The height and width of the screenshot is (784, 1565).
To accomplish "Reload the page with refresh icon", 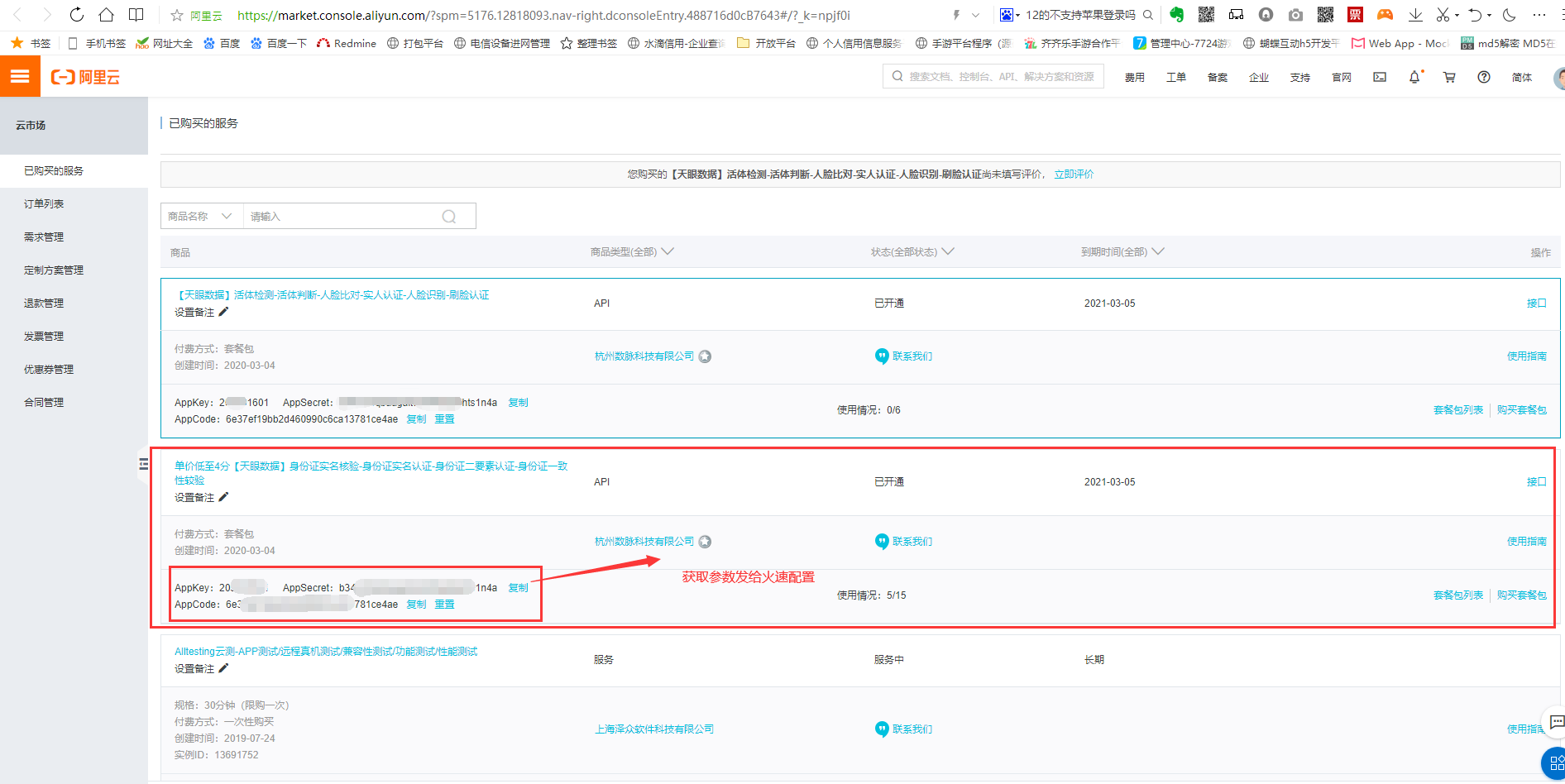I will 76,15.
